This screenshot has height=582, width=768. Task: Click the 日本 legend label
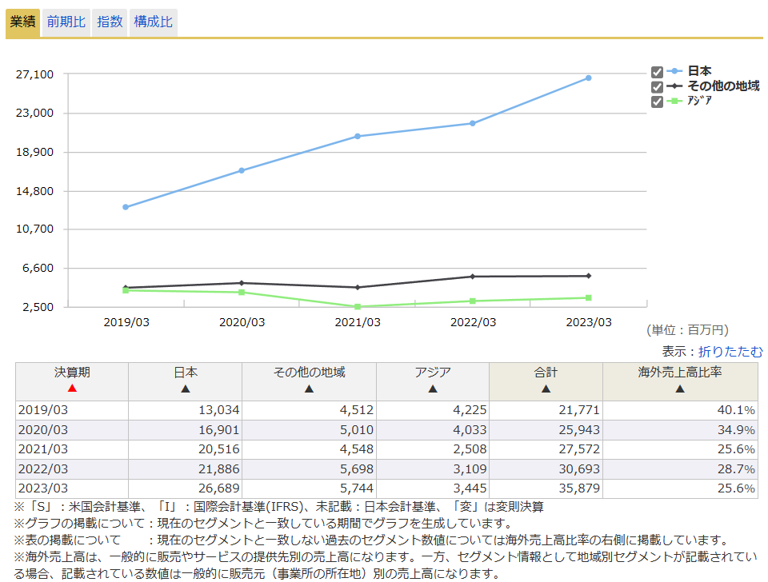pos(700,71)
